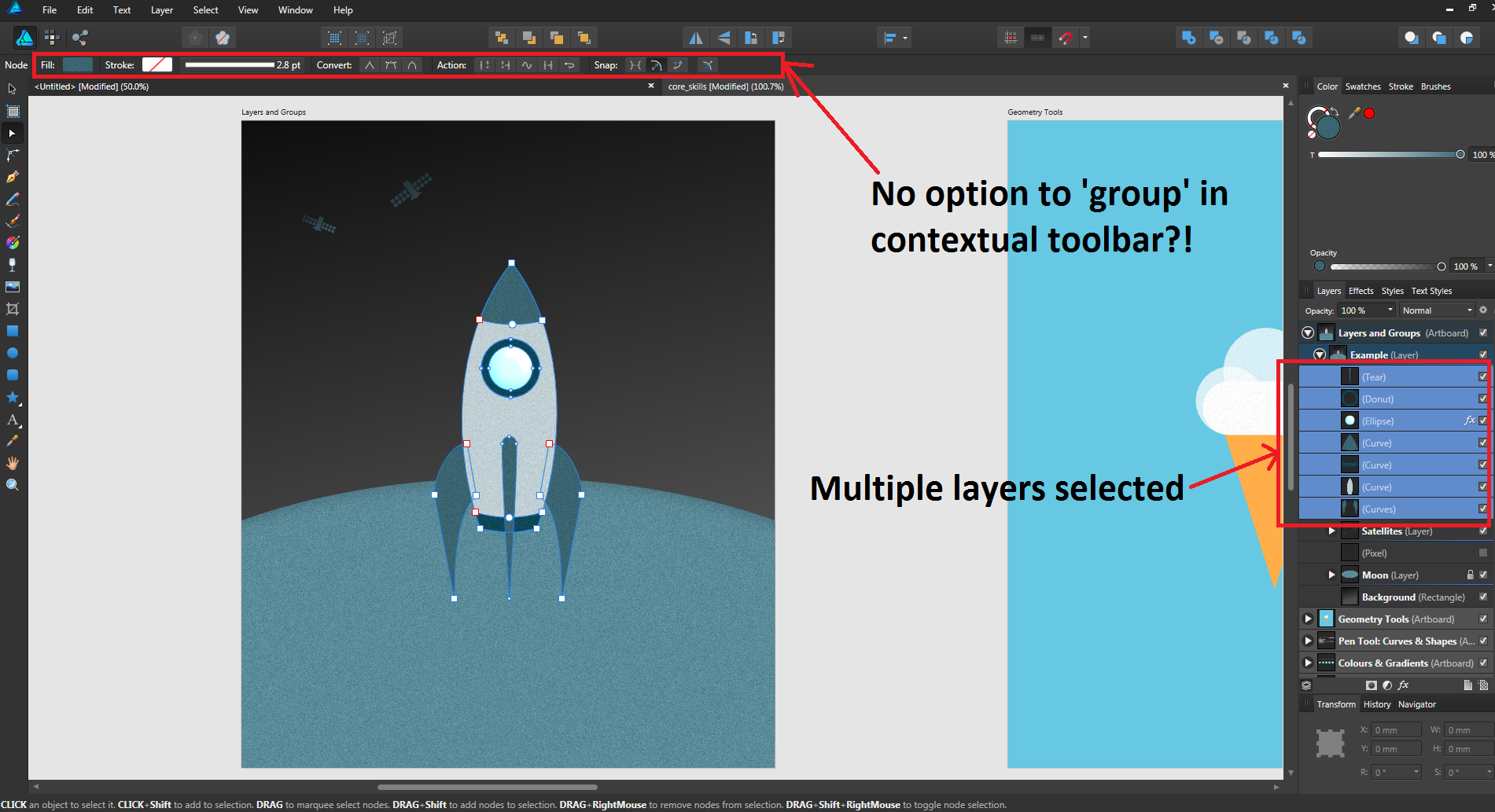Expand the Satellites layer
Image resolution: width=1495 pixels, height=812 pixels.
(1331, 531)
